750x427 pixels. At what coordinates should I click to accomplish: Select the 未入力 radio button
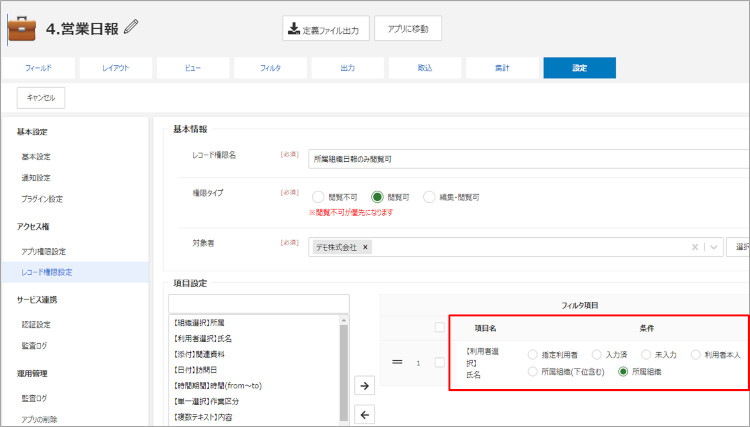646,355
